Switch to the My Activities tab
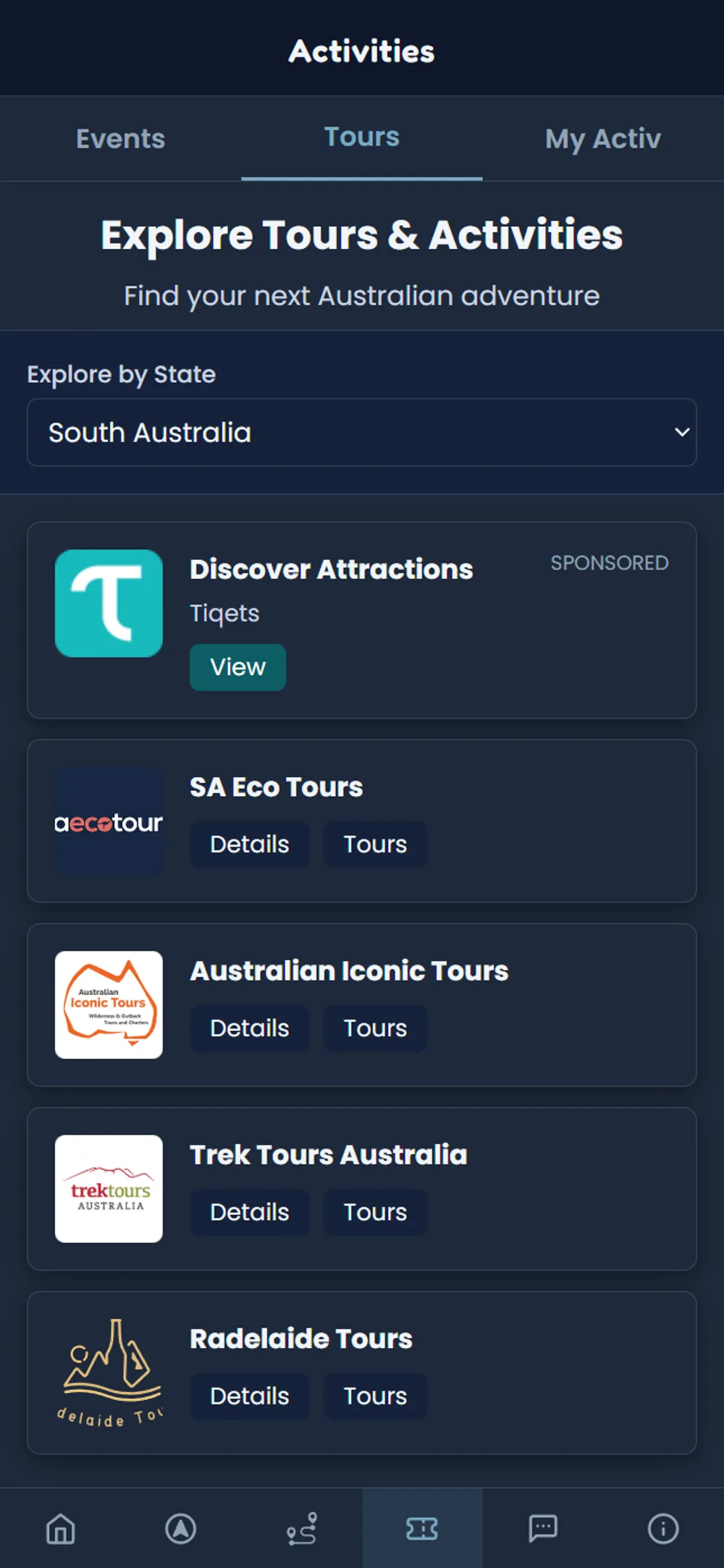Screen dimensions: 724x1568 pos(603,138)
